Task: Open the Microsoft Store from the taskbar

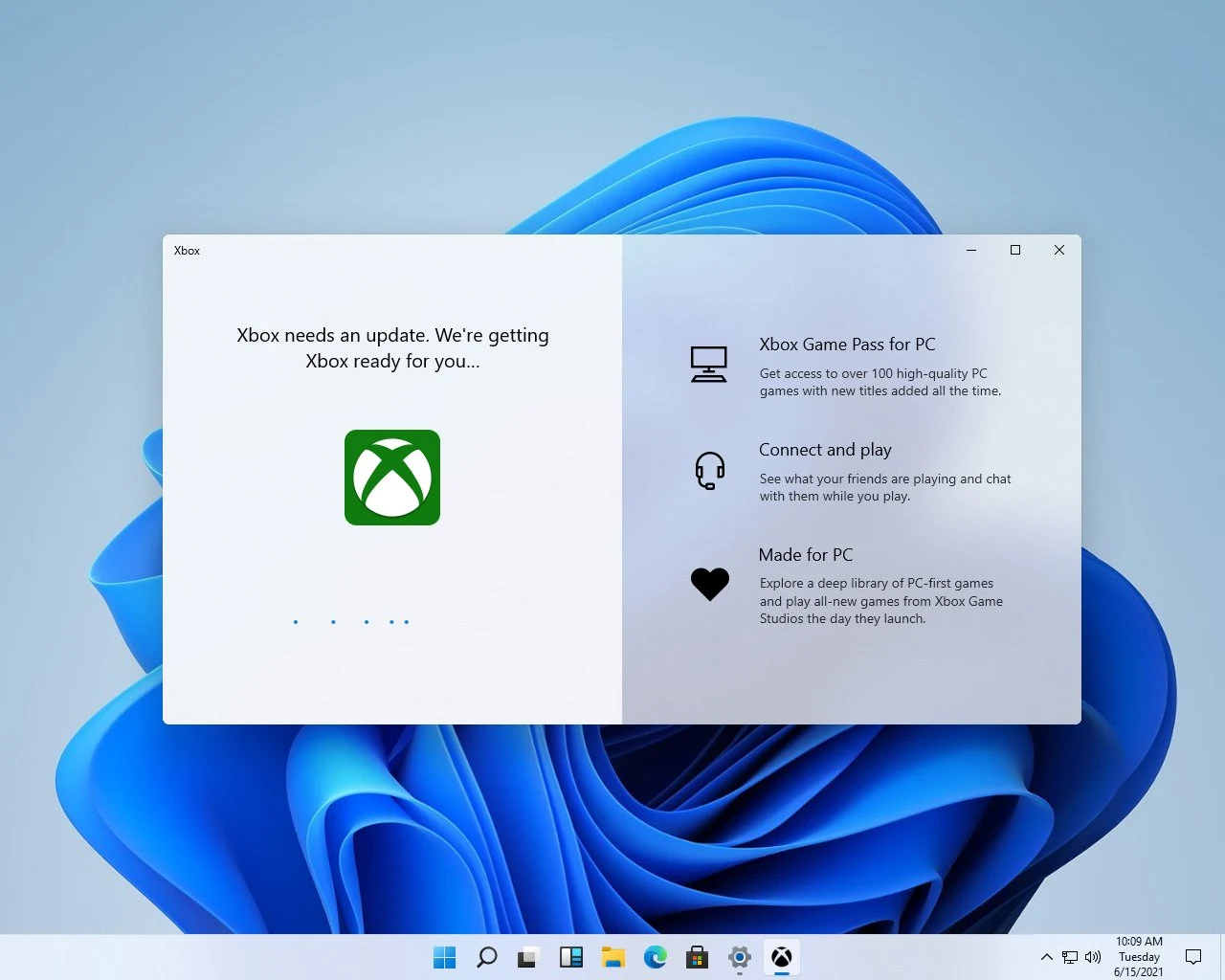Action: click(697, 957)
